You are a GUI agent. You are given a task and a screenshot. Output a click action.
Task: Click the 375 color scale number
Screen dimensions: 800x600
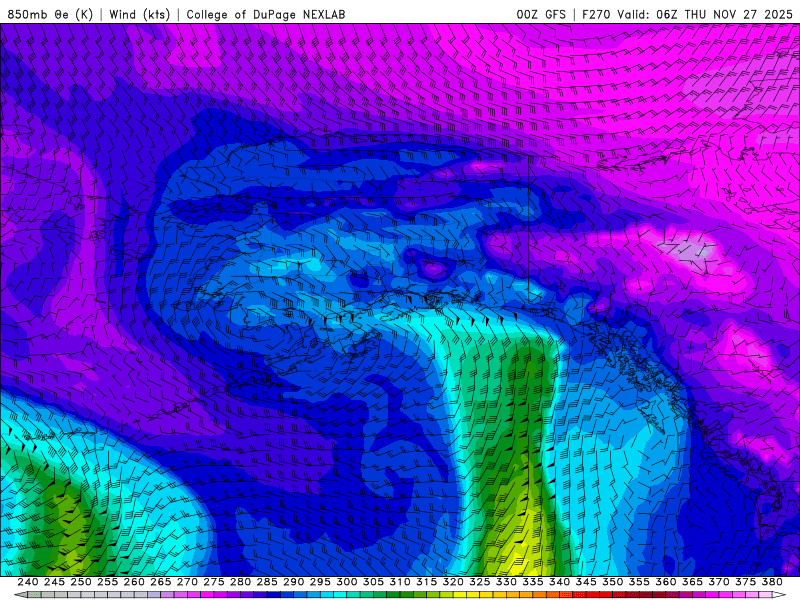coord(745,582)
